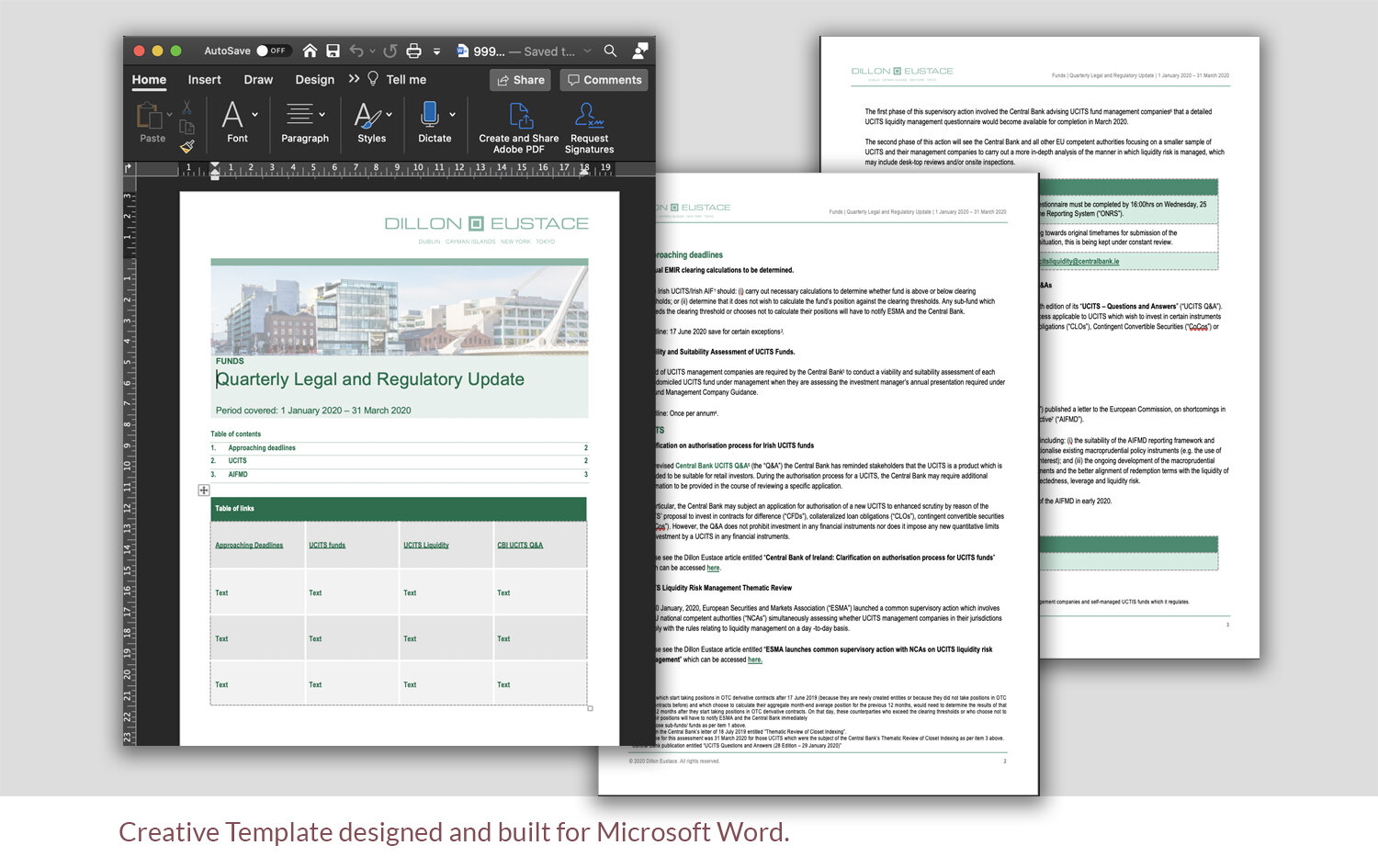Click the Tell me lightbulb icon
1378x868 pixels.
tap(373, 79)
